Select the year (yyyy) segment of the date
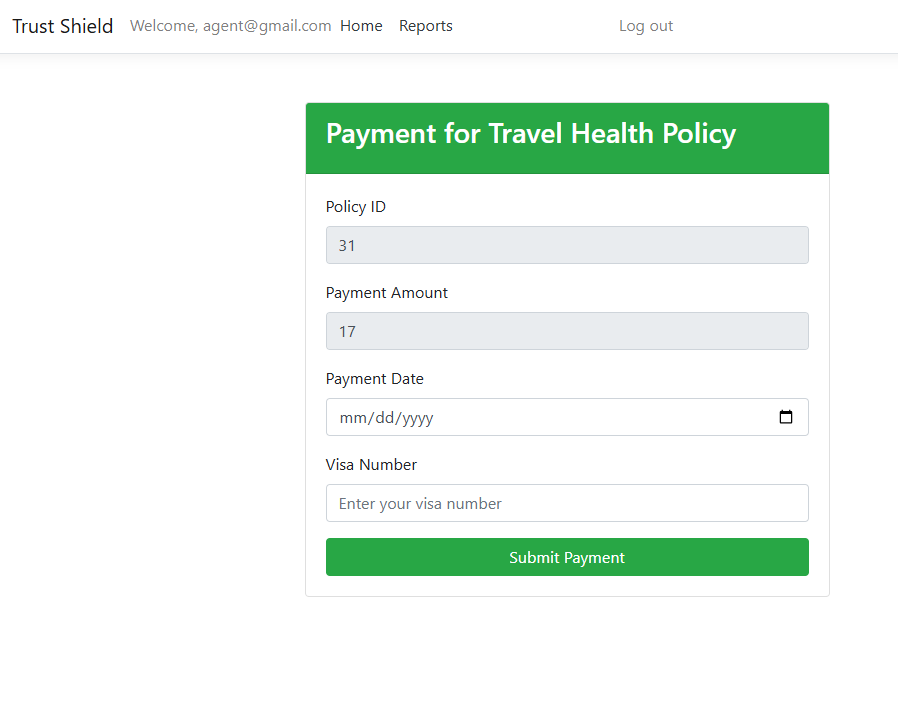This screenshot has height=715, width=898. 416,418
